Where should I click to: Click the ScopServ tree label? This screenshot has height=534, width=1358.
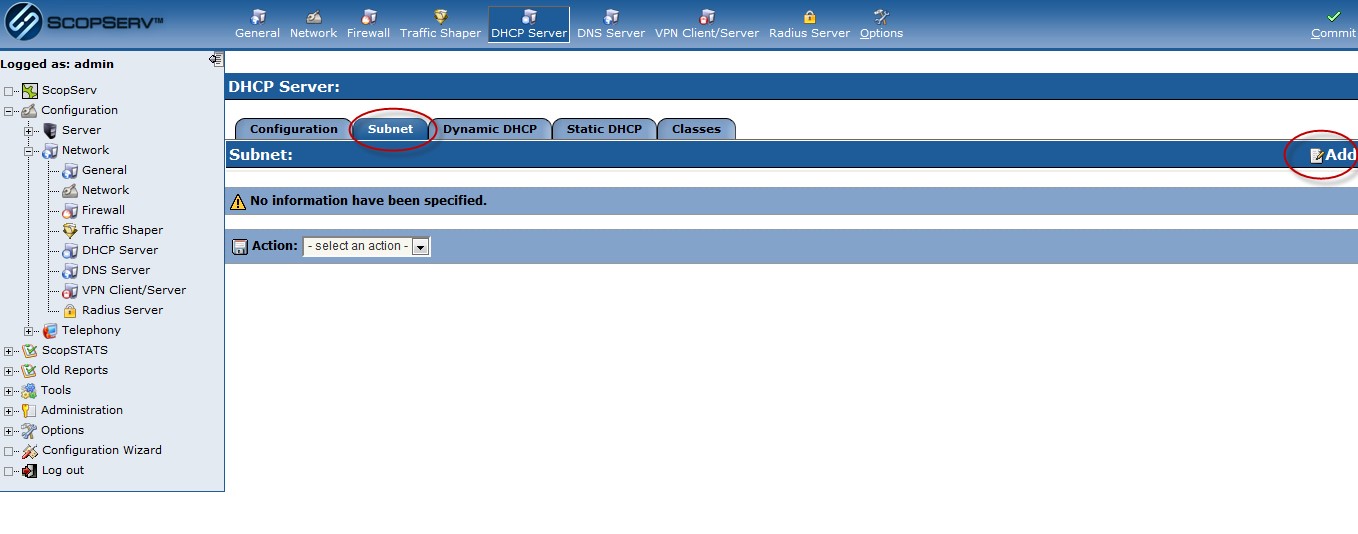click(x=69, y=90)
